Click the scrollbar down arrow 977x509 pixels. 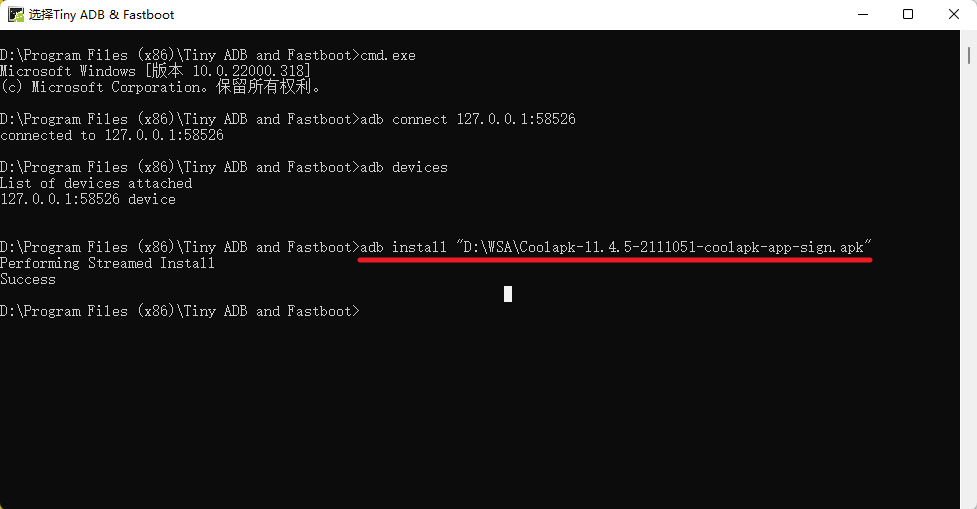(x=969, y=500)
